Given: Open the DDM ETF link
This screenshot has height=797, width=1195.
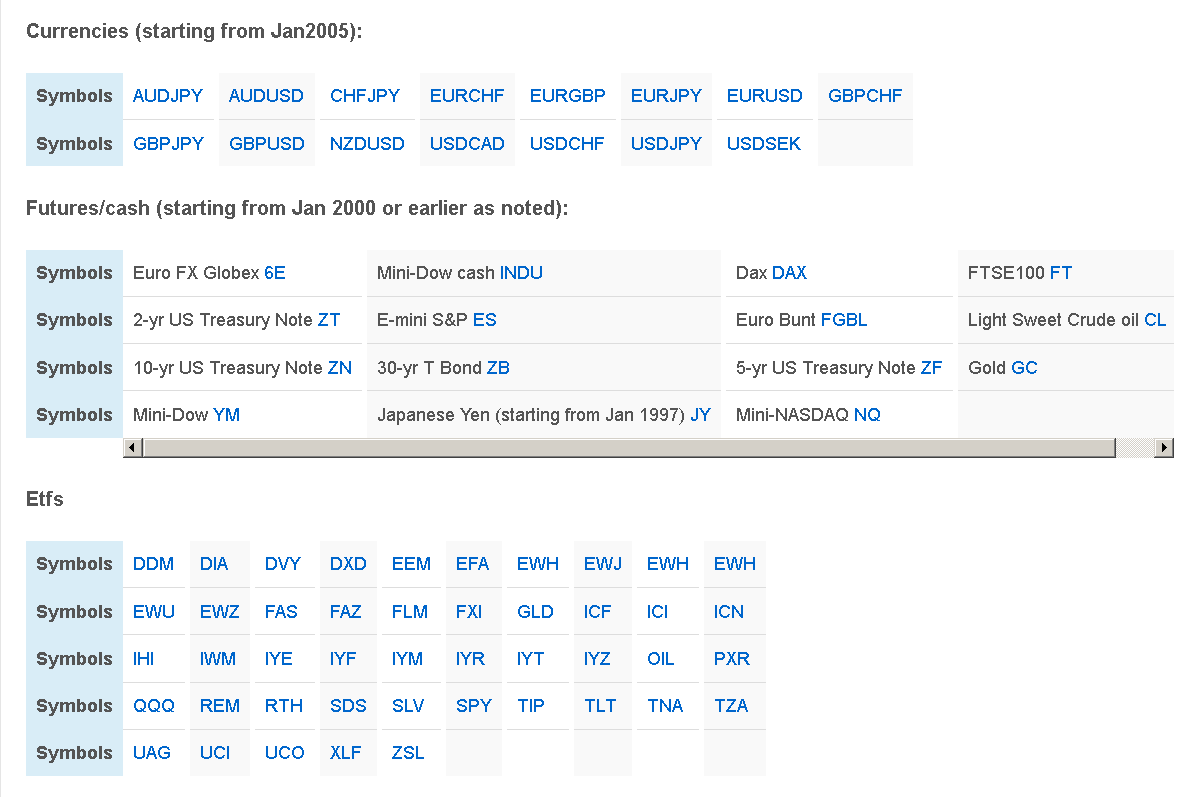Looking at the screenshot, I should click(x=153, y=565).
